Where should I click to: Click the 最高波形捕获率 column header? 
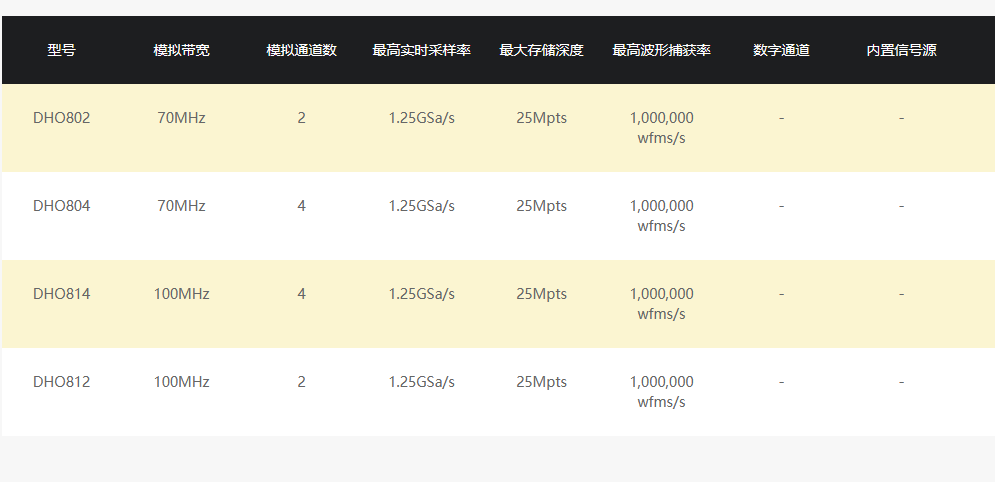(x=661, y=50)
